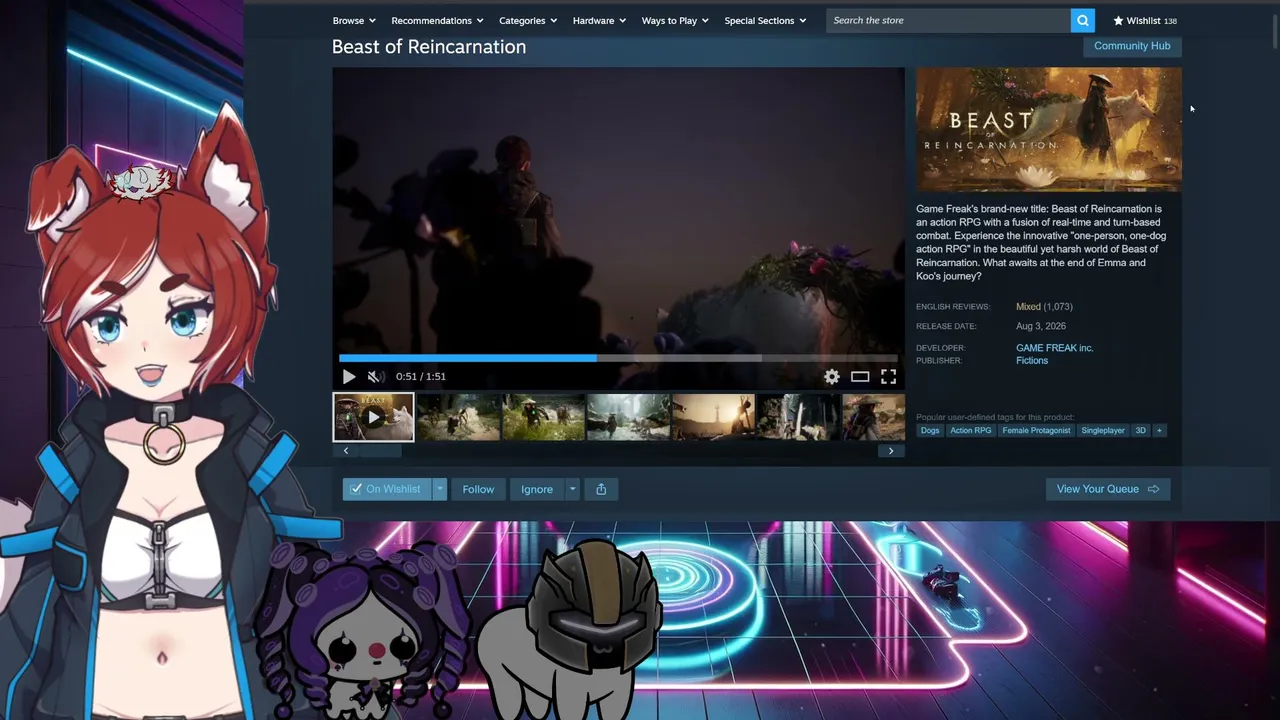The width and height of the screenshot is (1280, 720).
Task: Select the Action RPG tag
Action: point(971,431)
